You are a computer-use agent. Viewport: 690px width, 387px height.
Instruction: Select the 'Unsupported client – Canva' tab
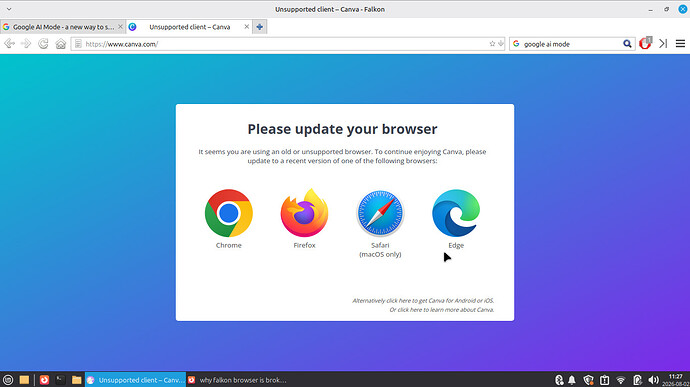tap(189, 27)
